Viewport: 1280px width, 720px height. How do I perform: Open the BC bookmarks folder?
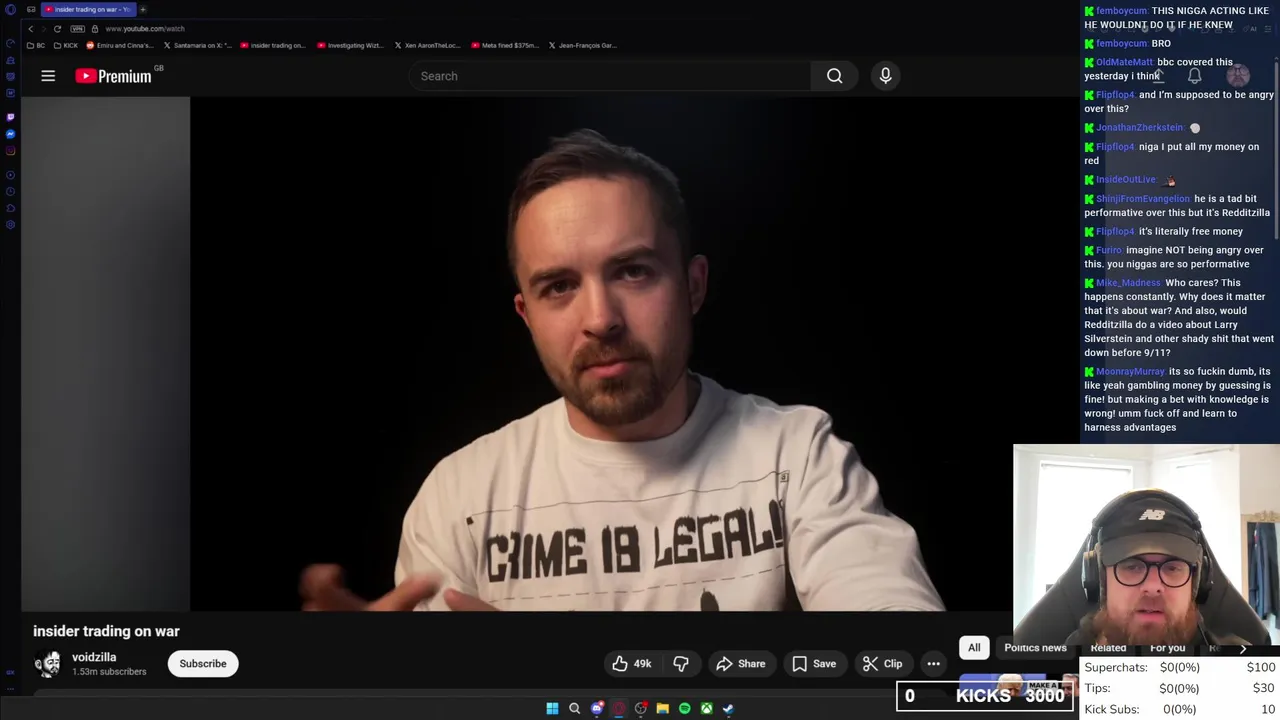click(35, 45)
